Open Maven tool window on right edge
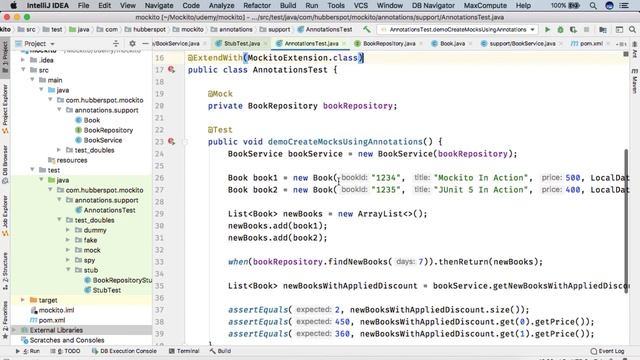This screenshot has height=360, width=640. (635, 80)
